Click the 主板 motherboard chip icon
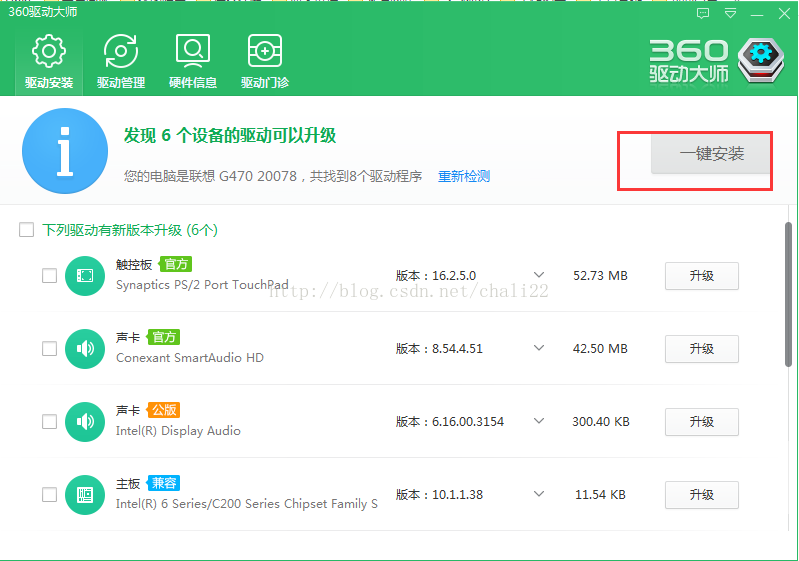The height and width of the screenshot is (561, 799). [x=85, y=495]
